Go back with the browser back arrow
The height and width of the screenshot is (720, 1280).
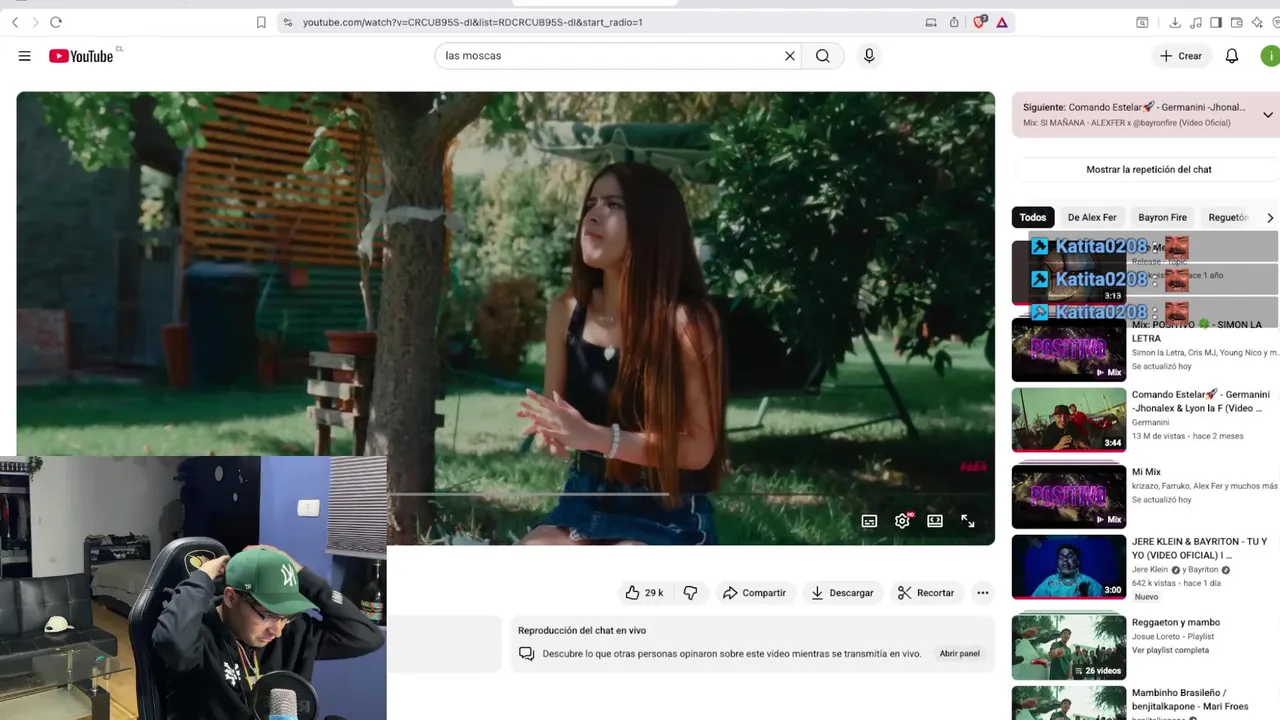pyautogui.click(x=15, y=22)
